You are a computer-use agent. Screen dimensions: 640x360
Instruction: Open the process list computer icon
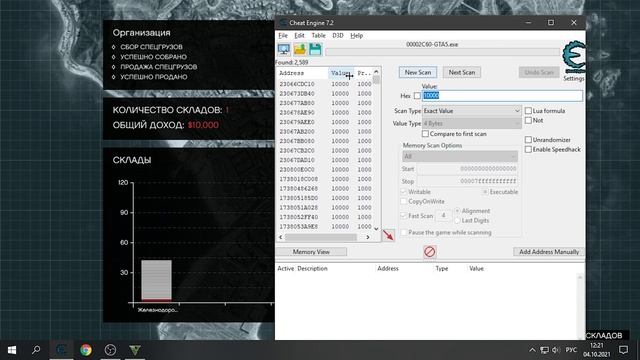pyautogui.click(x=284, y=49)
